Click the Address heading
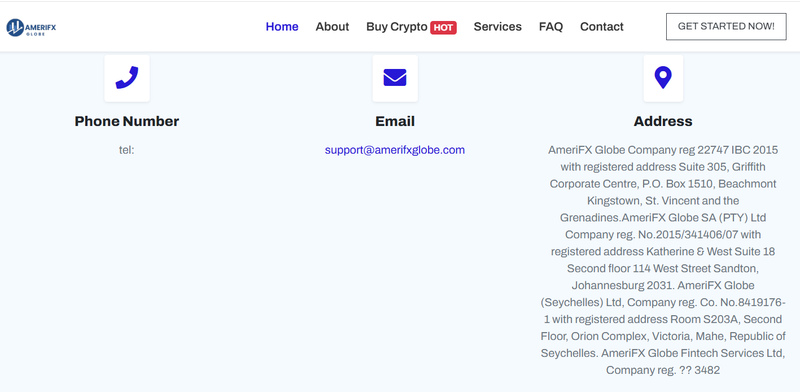The width and height of the screenshot is (800, 392). (x=663, y=121)
